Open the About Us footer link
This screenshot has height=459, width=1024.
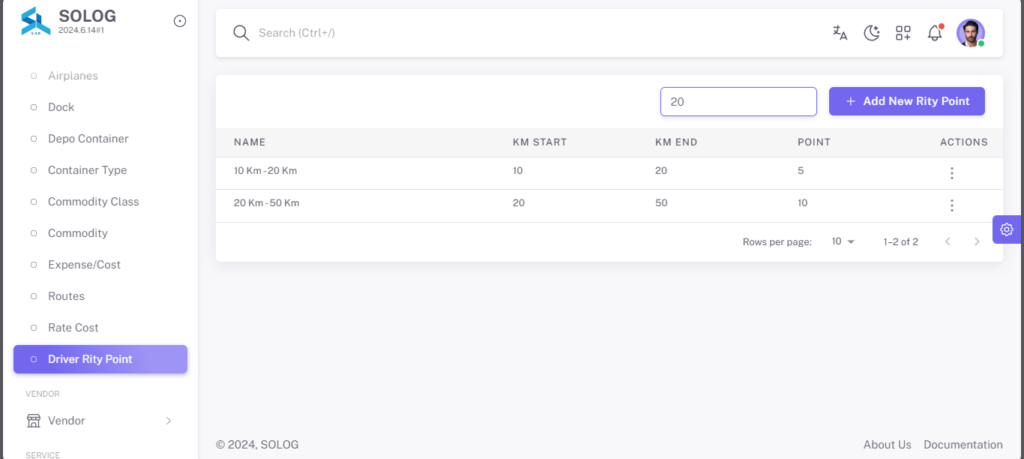click(887, 445)
